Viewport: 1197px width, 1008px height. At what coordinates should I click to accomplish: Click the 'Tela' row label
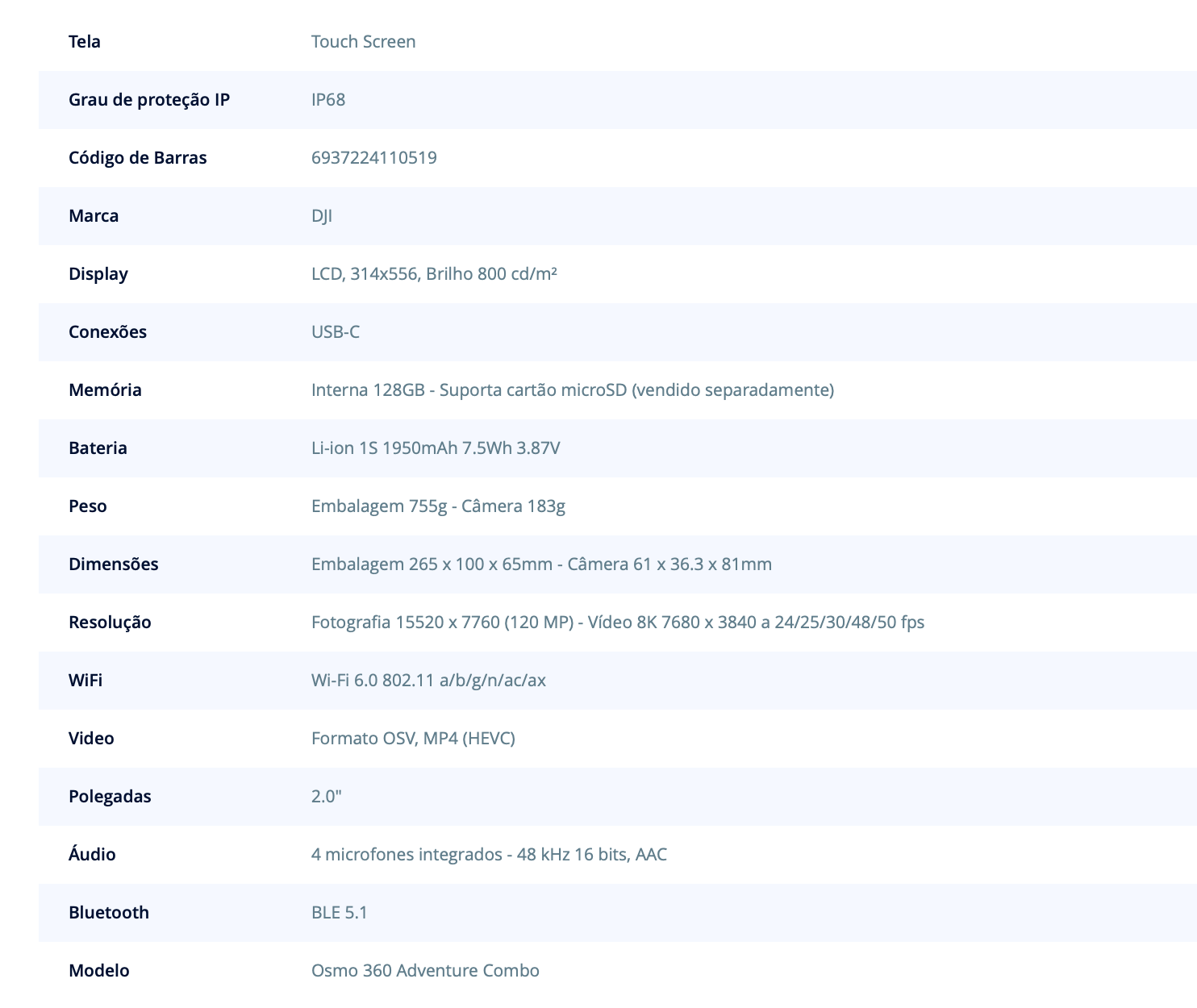click(85, 42)
